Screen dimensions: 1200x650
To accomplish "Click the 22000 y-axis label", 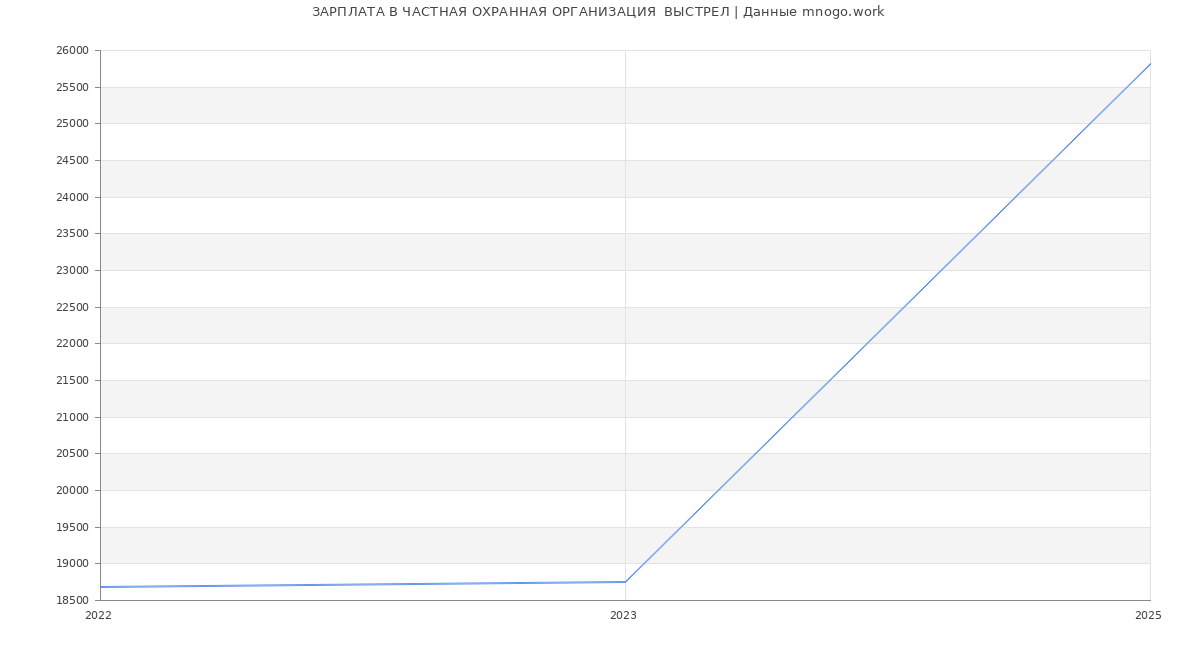I will point(72,344).
